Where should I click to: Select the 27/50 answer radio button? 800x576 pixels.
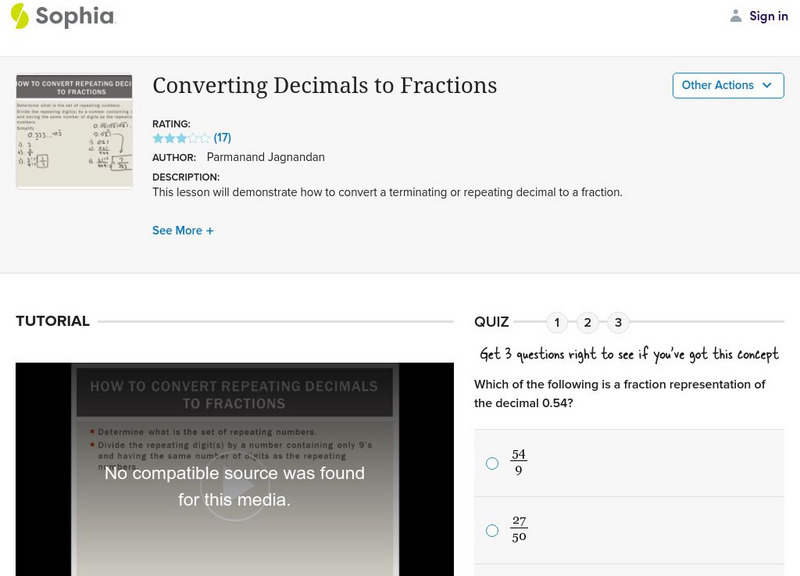point(492,530)
